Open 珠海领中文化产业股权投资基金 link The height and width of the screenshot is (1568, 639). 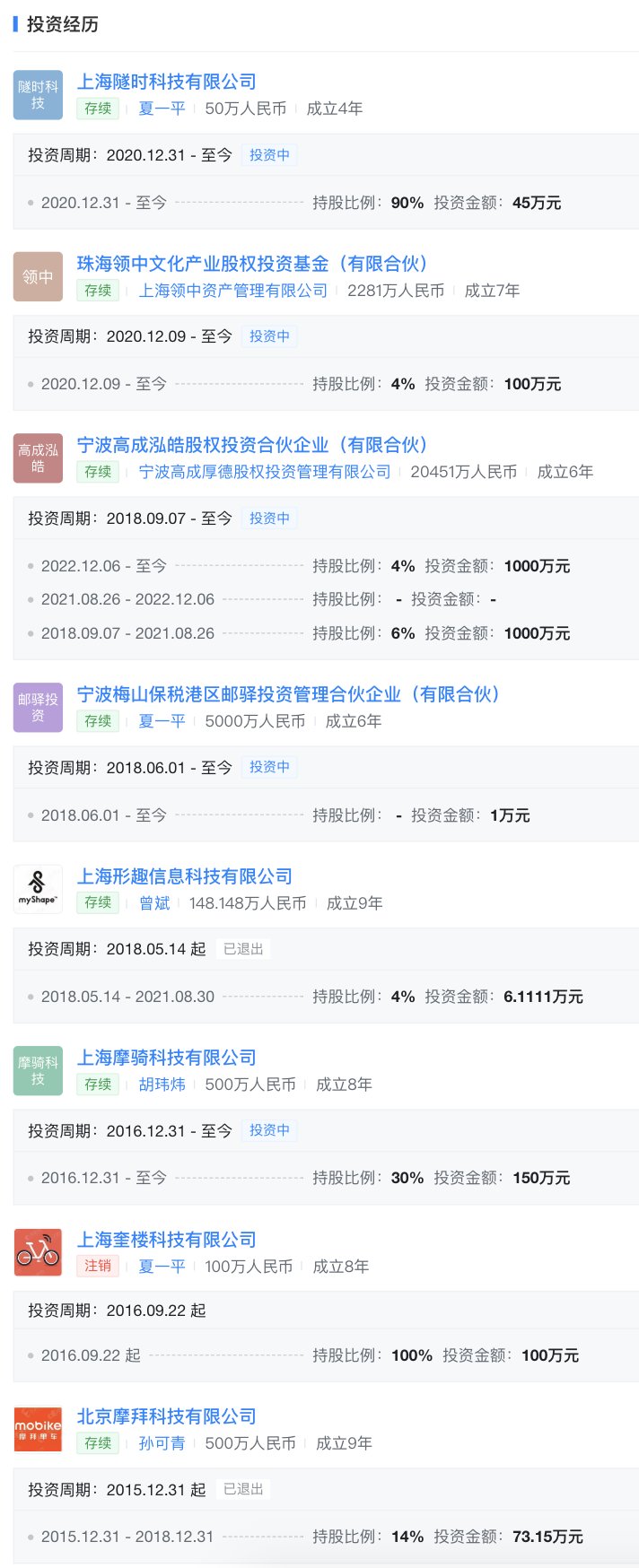252,264
